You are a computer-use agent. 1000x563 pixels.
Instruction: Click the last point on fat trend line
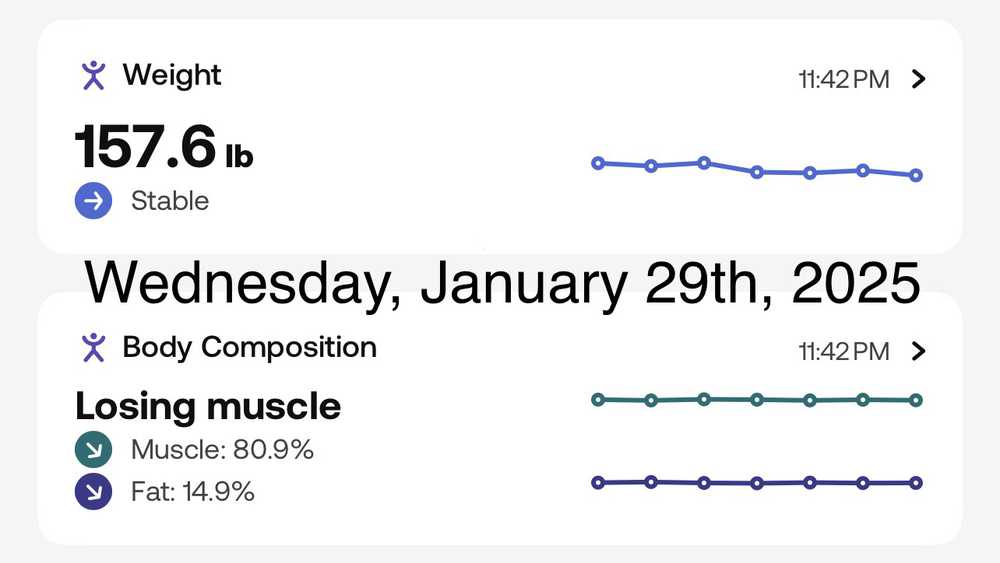(x=916, y=483)
